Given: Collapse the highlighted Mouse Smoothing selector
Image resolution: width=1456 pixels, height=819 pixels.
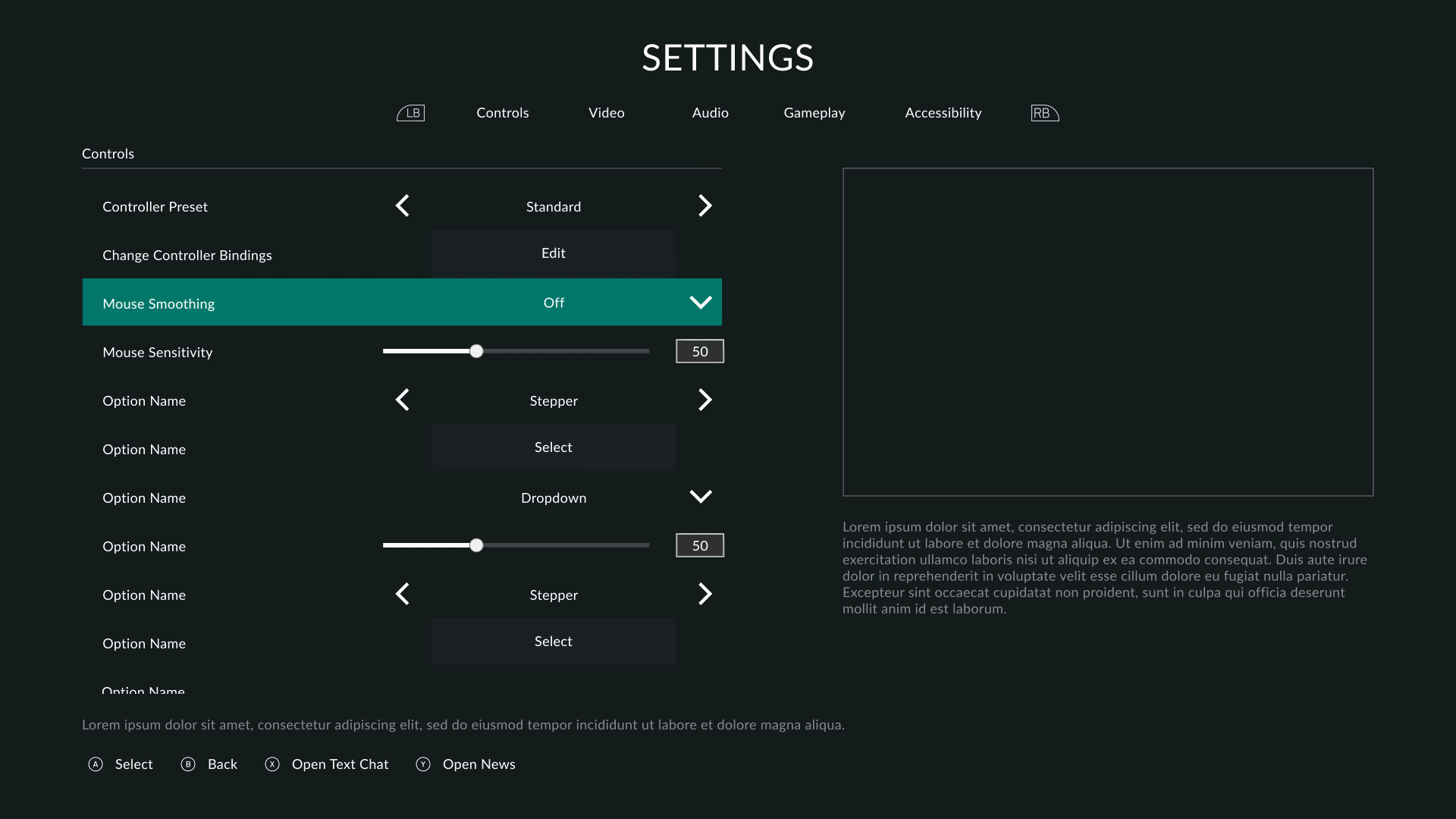Looking at the screenshot, I should (701, 302).
